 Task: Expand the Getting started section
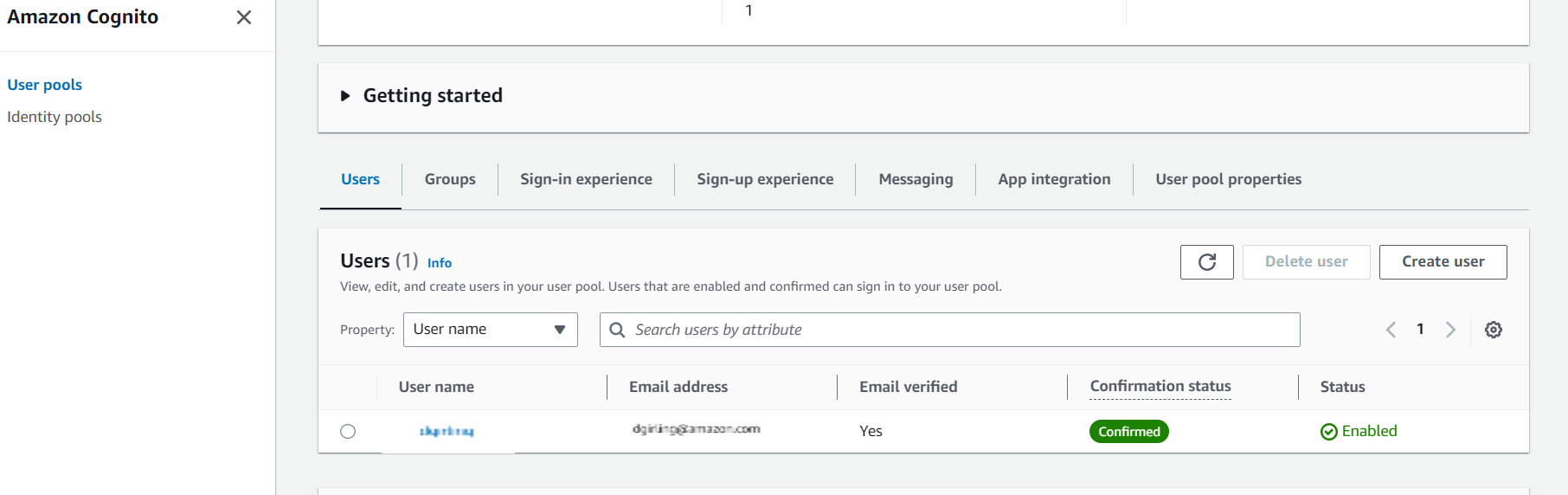coord(345,96)
